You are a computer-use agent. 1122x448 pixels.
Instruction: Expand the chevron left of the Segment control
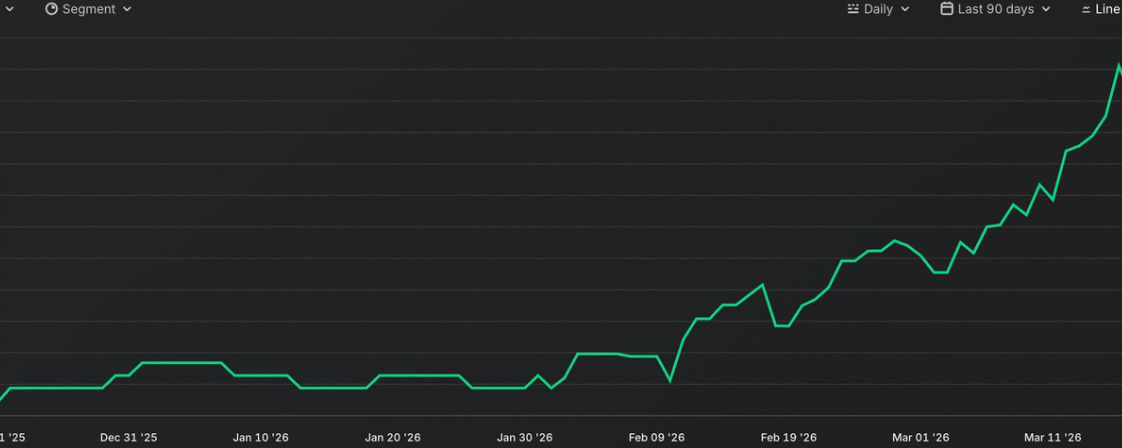[9, 9]
